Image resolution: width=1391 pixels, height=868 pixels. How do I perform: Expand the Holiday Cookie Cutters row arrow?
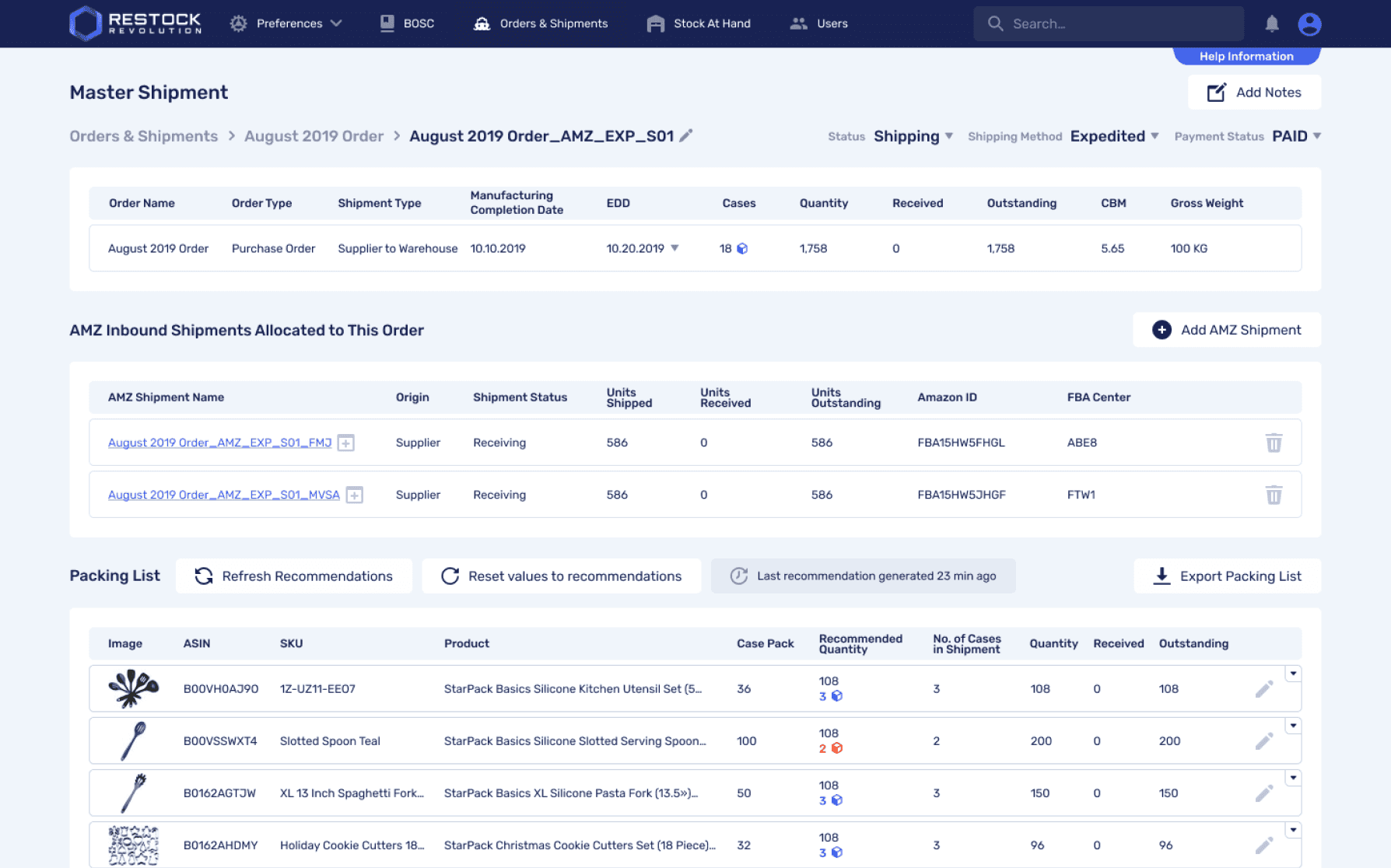tap(1293, 830)
